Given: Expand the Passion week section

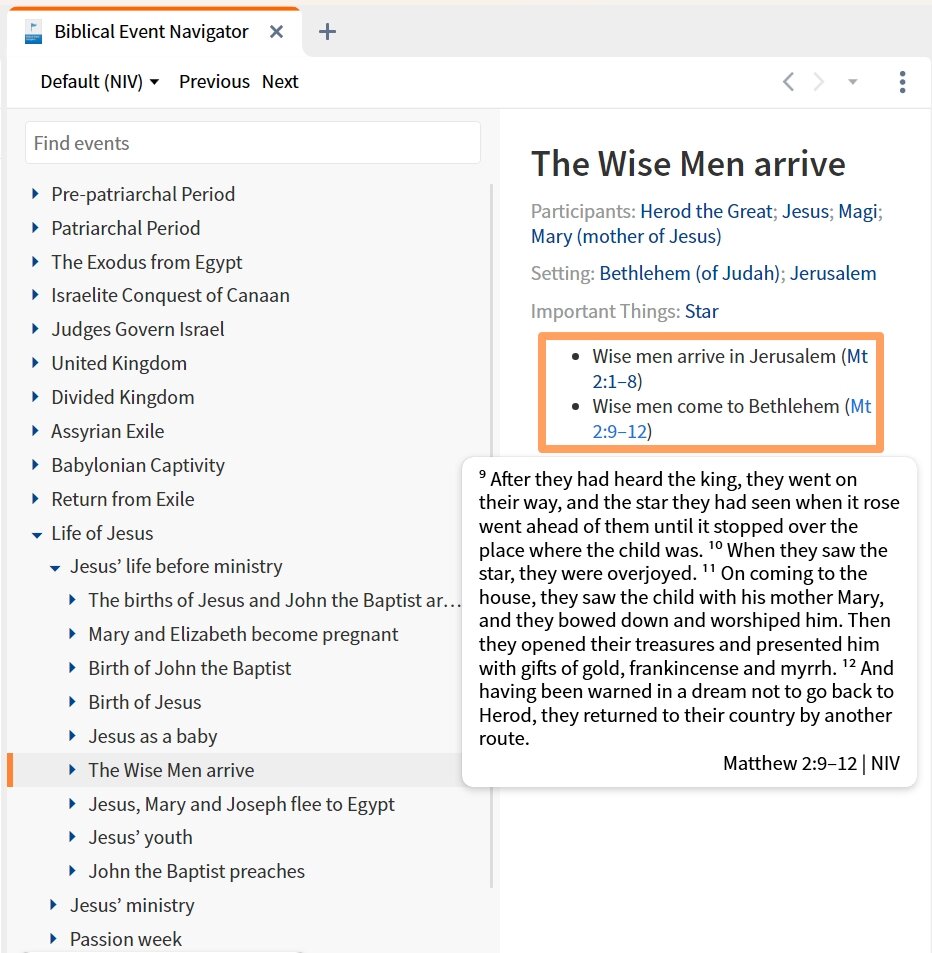Looking at the screenshot, I should (x=52, y=939).
